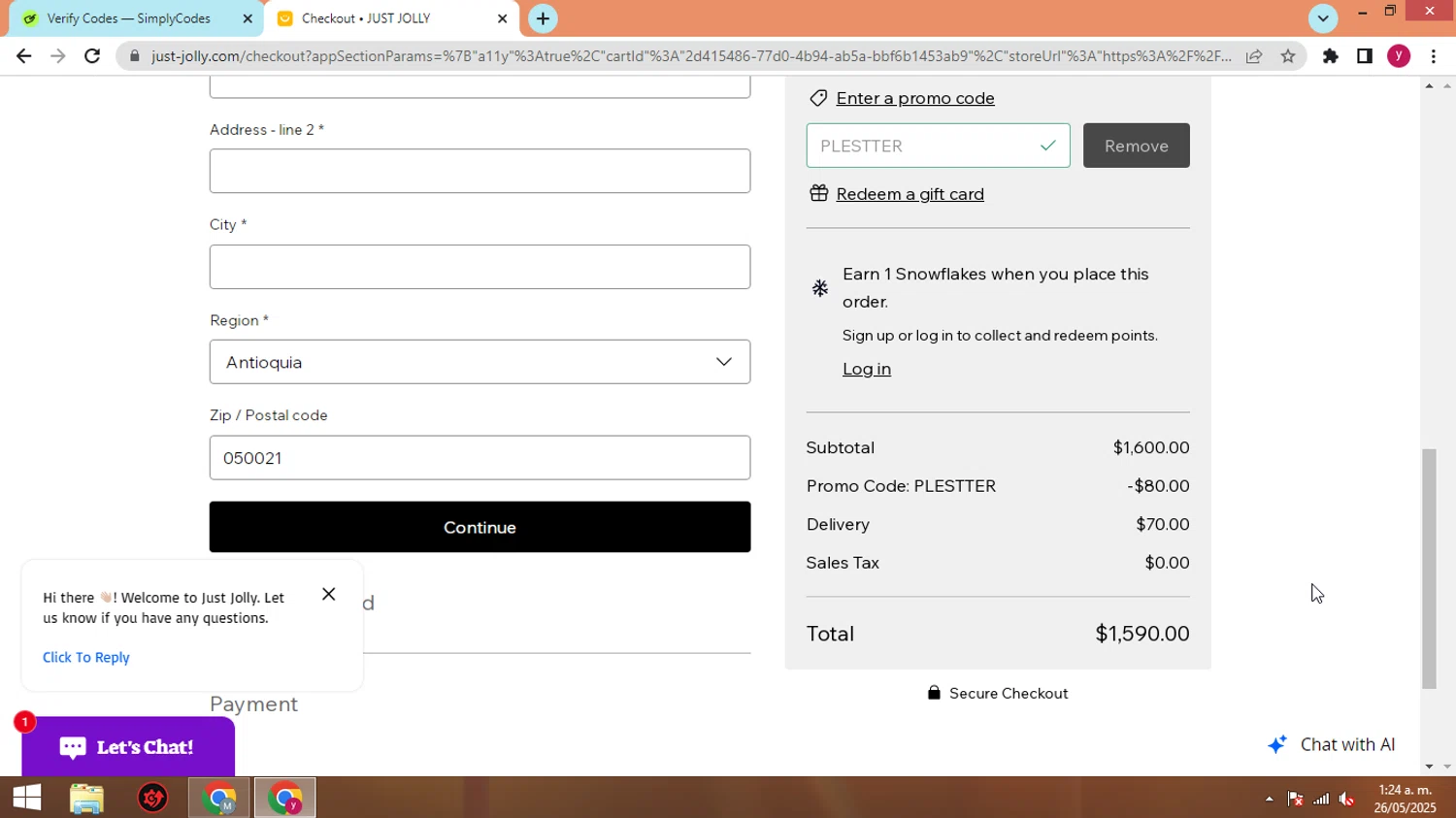Go back to the previous page
This screenshot has width=1456, height=818.
click(x=23, y=56)
